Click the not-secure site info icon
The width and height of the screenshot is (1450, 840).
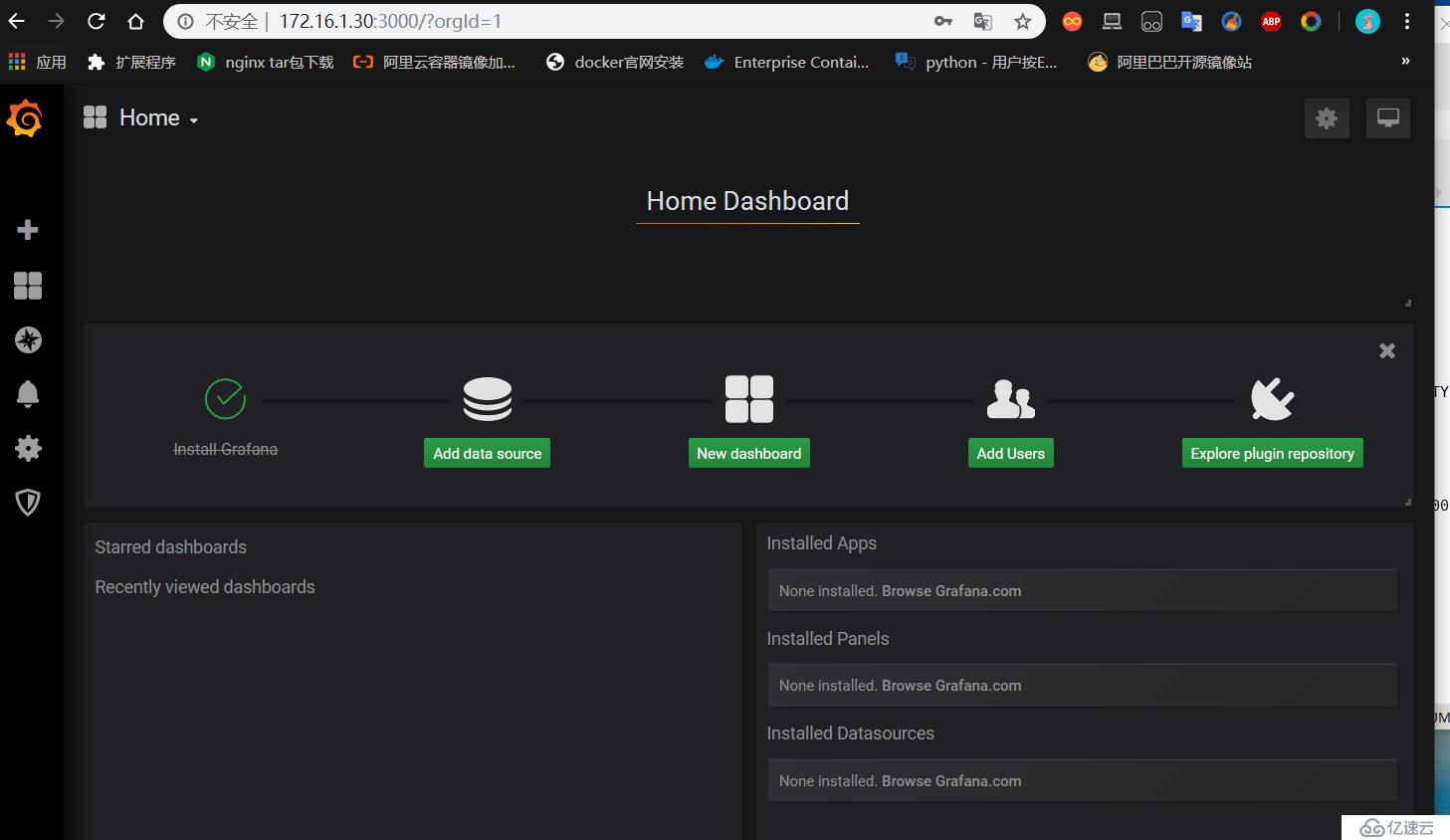tap(186, 21)
